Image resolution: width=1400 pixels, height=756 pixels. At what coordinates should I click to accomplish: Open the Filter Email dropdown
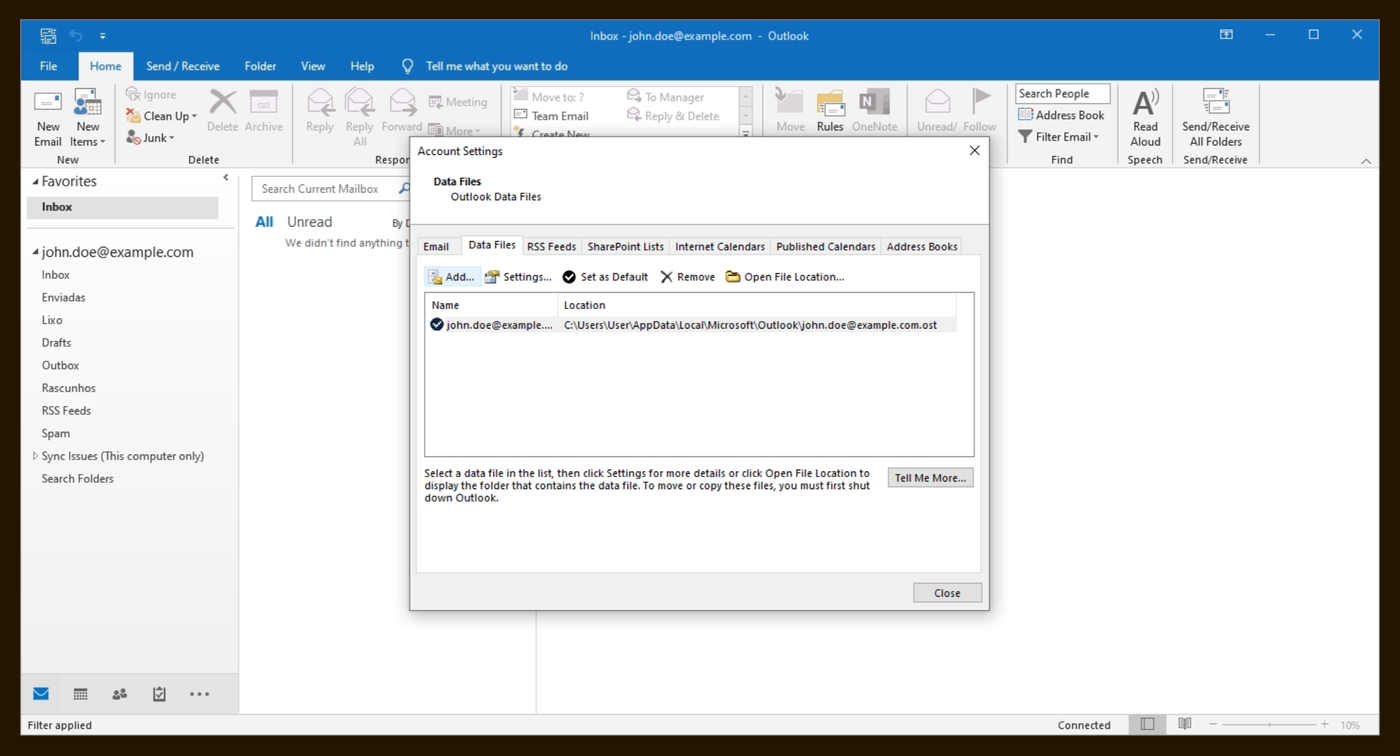tap(1059, 137)
